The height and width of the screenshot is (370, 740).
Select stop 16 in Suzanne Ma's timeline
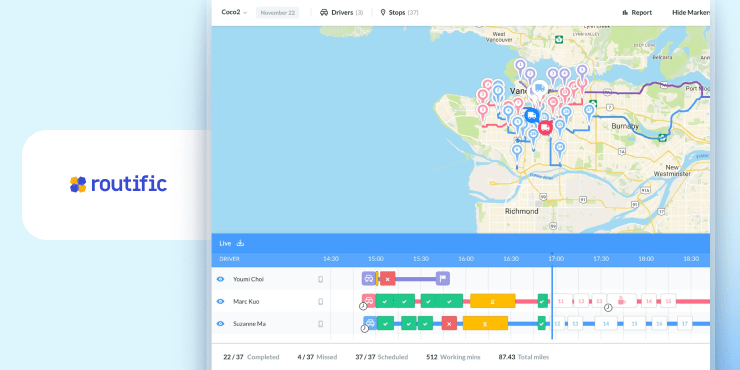659,324
